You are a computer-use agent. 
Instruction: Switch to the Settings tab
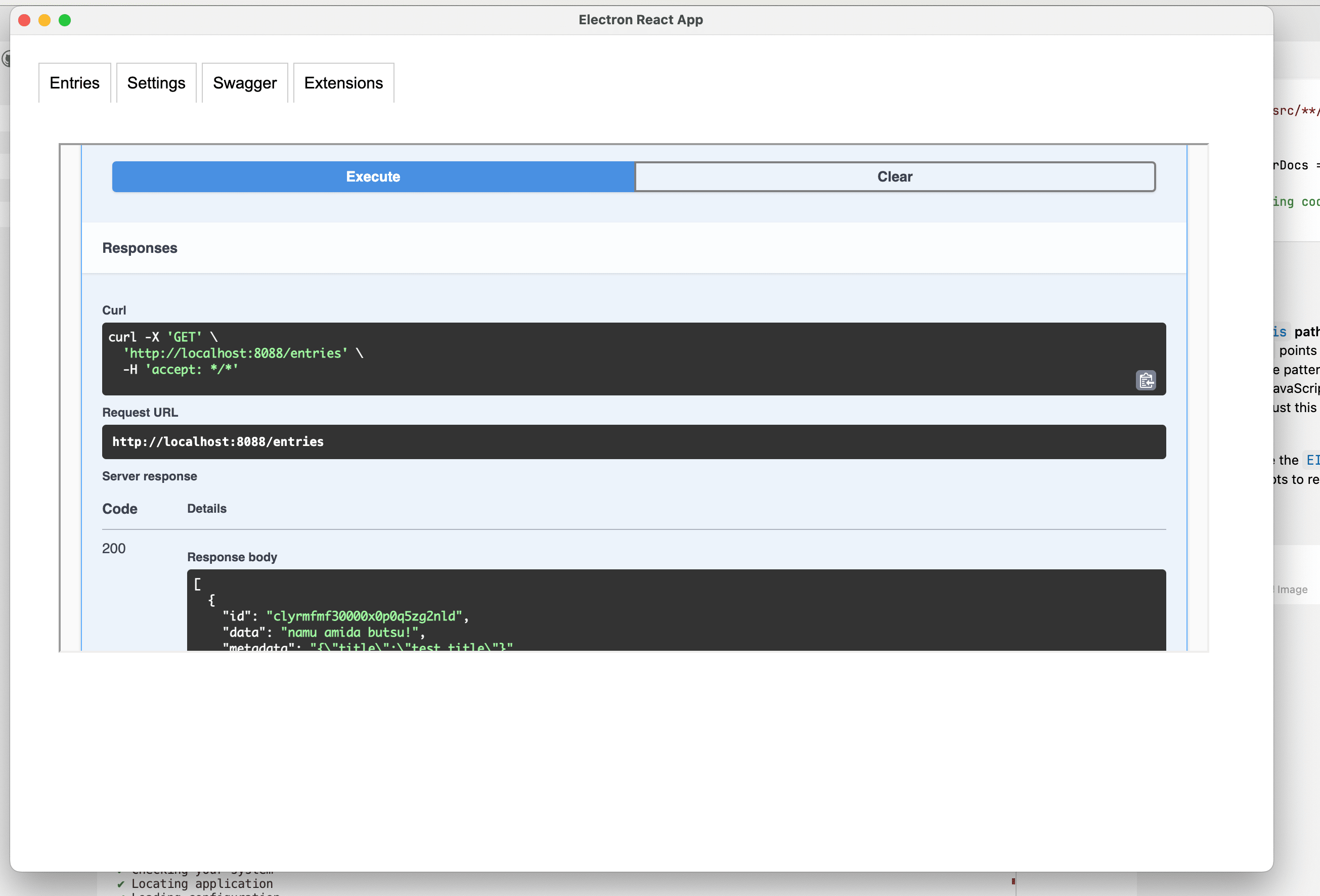156,83
